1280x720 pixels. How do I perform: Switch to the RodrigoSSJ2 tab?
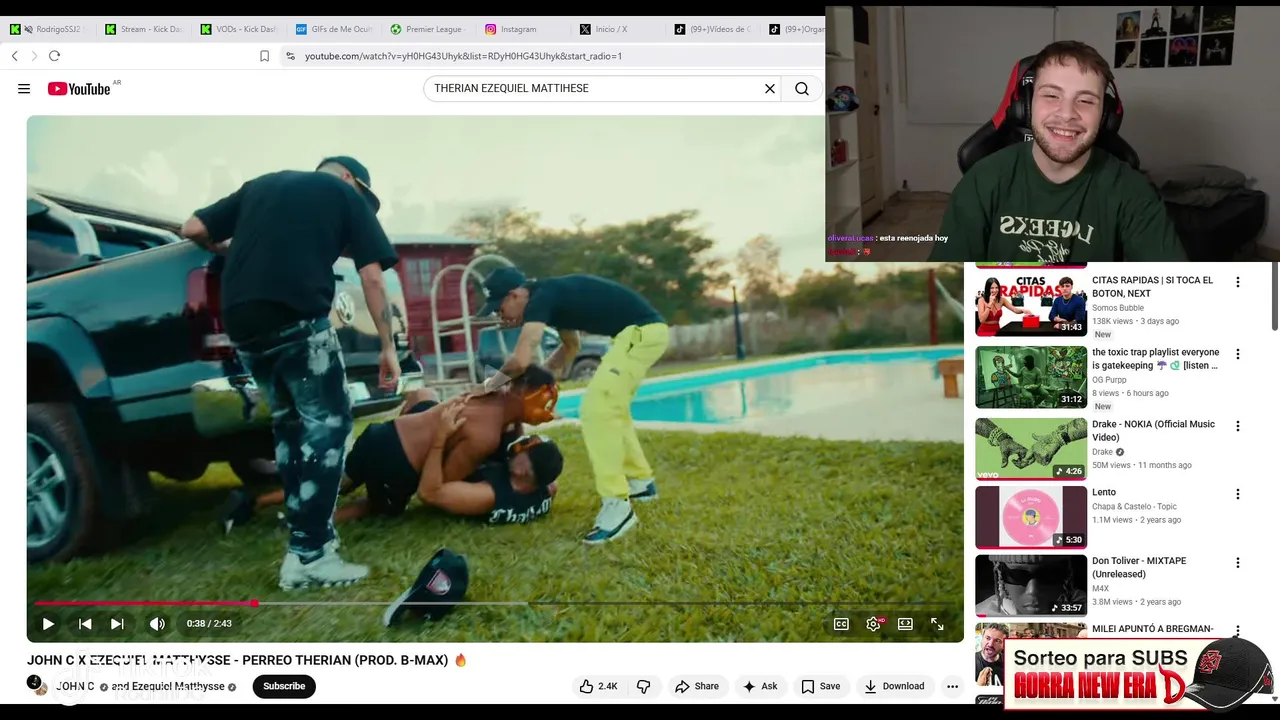[49, 29]
